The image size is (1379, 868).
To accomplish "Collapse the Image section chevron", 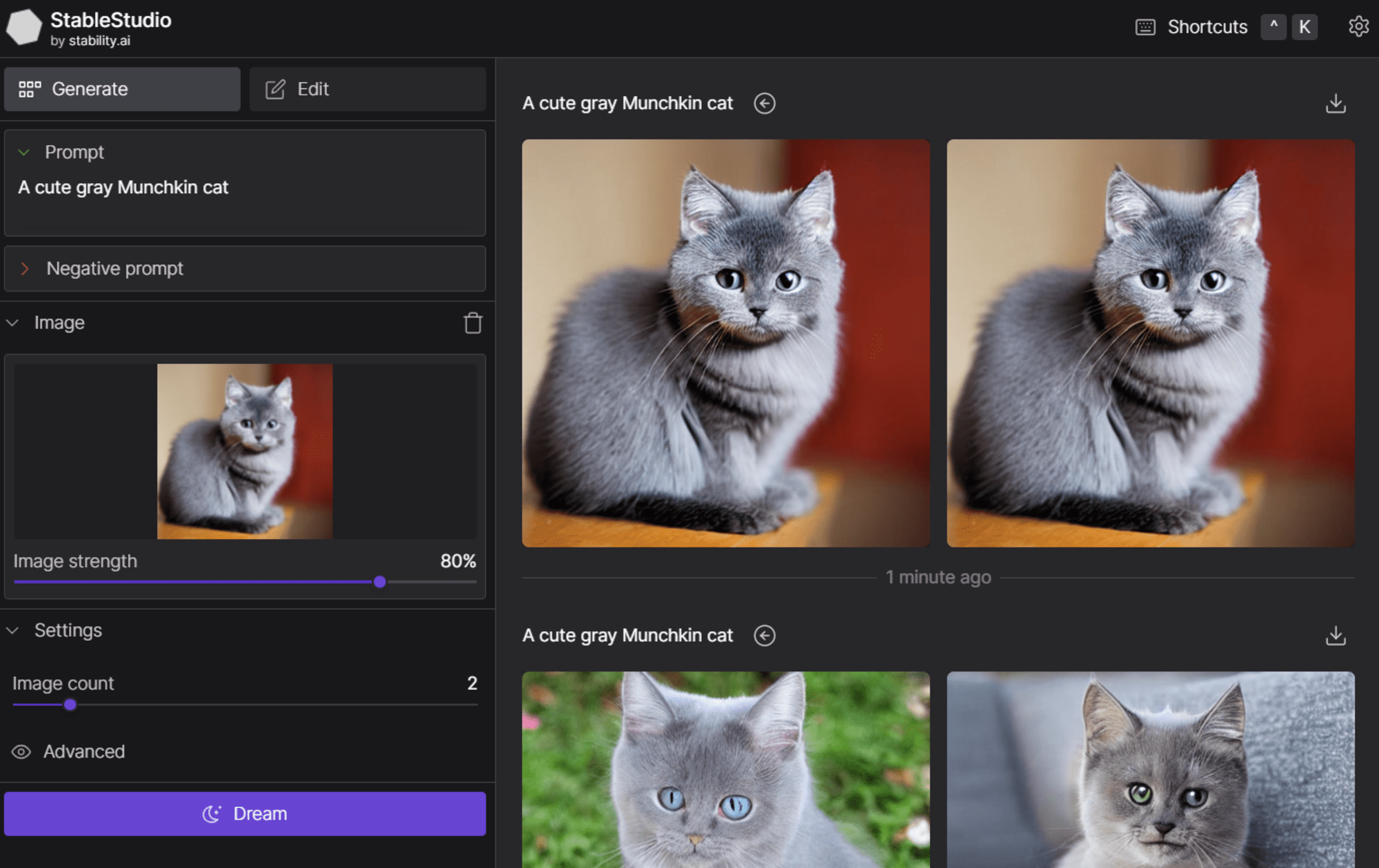I will click(x=12, y=323).
